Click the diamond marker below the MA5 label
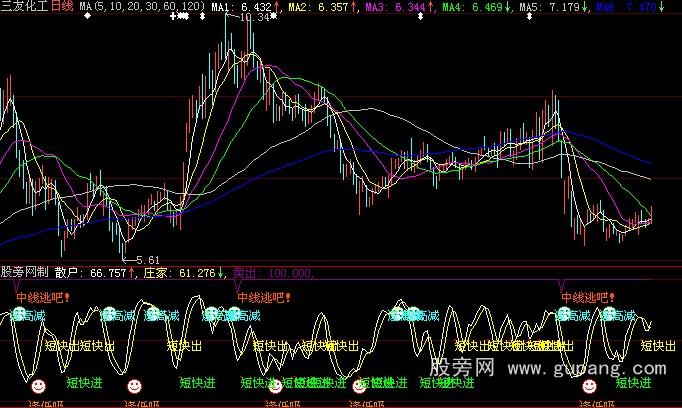The width and height of the screenshot is (682, 408). [529, 17]
